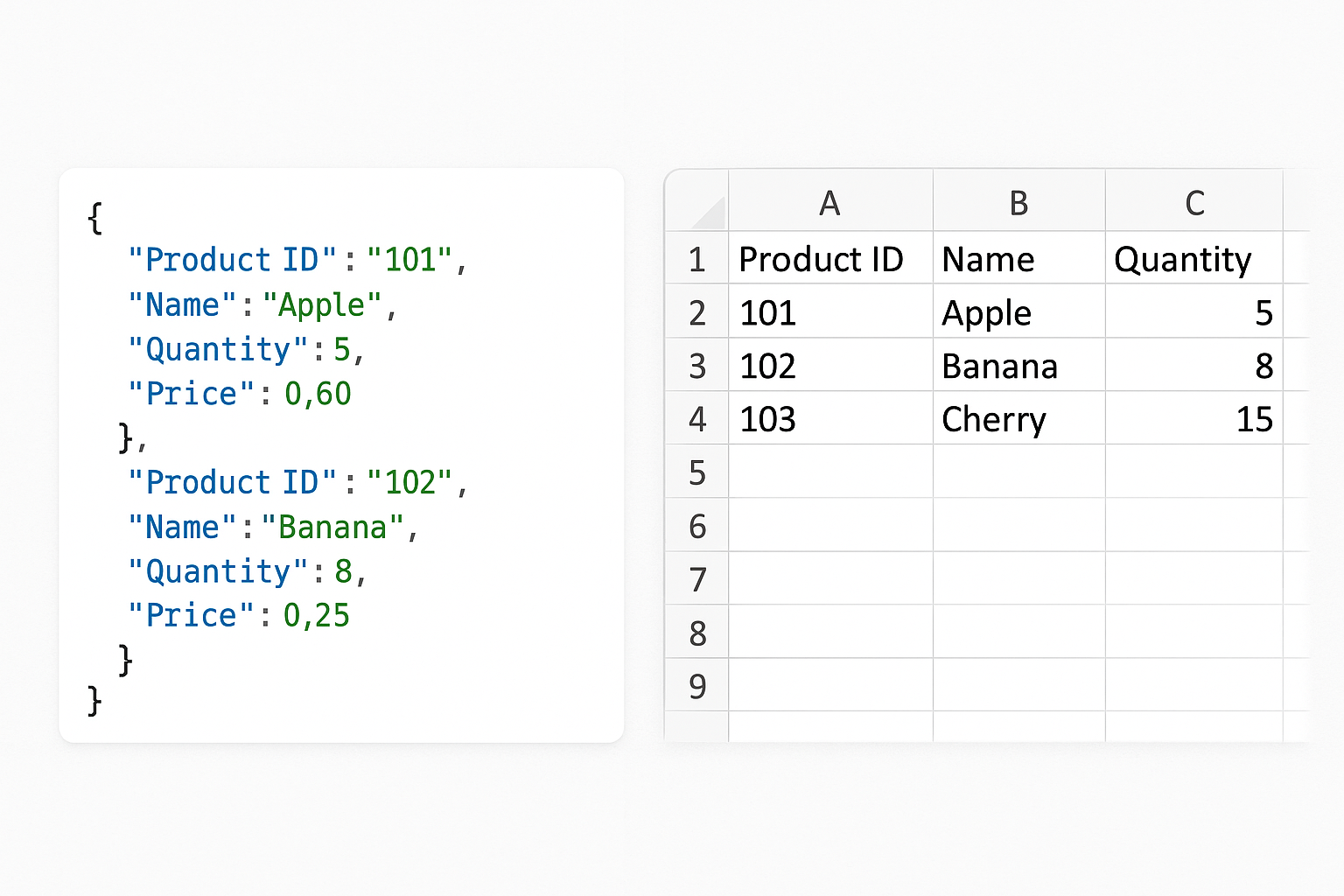Click the "Banana" string in JSON code
This screenshot has height=896, width=1344.
(332, 528)
